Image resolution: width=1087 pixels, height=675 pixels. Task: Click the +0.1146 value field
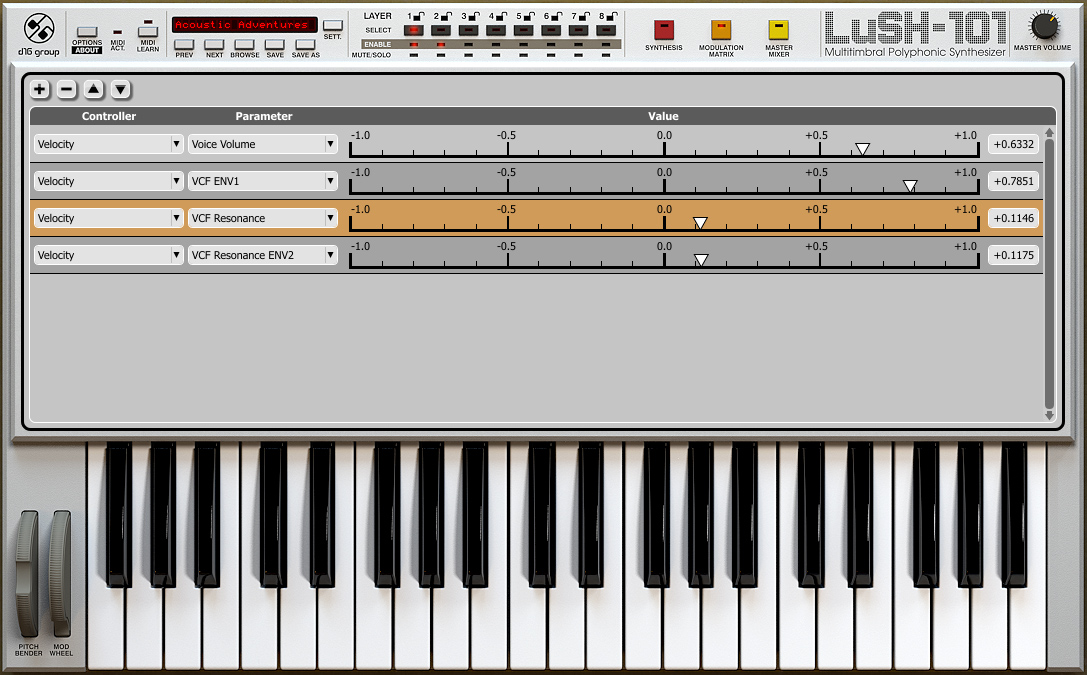coord(1014,218)
